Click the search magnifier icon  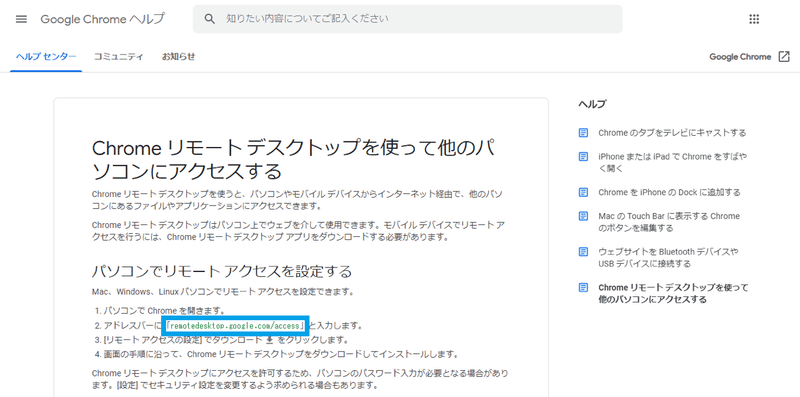click(x=209, y=19)
